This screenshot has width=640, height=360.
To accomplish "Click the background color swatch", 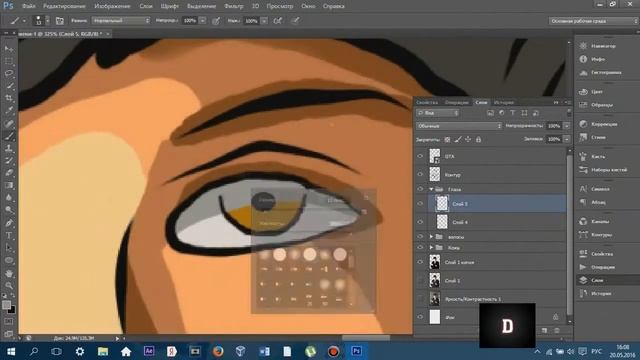I will pos(11,310).
